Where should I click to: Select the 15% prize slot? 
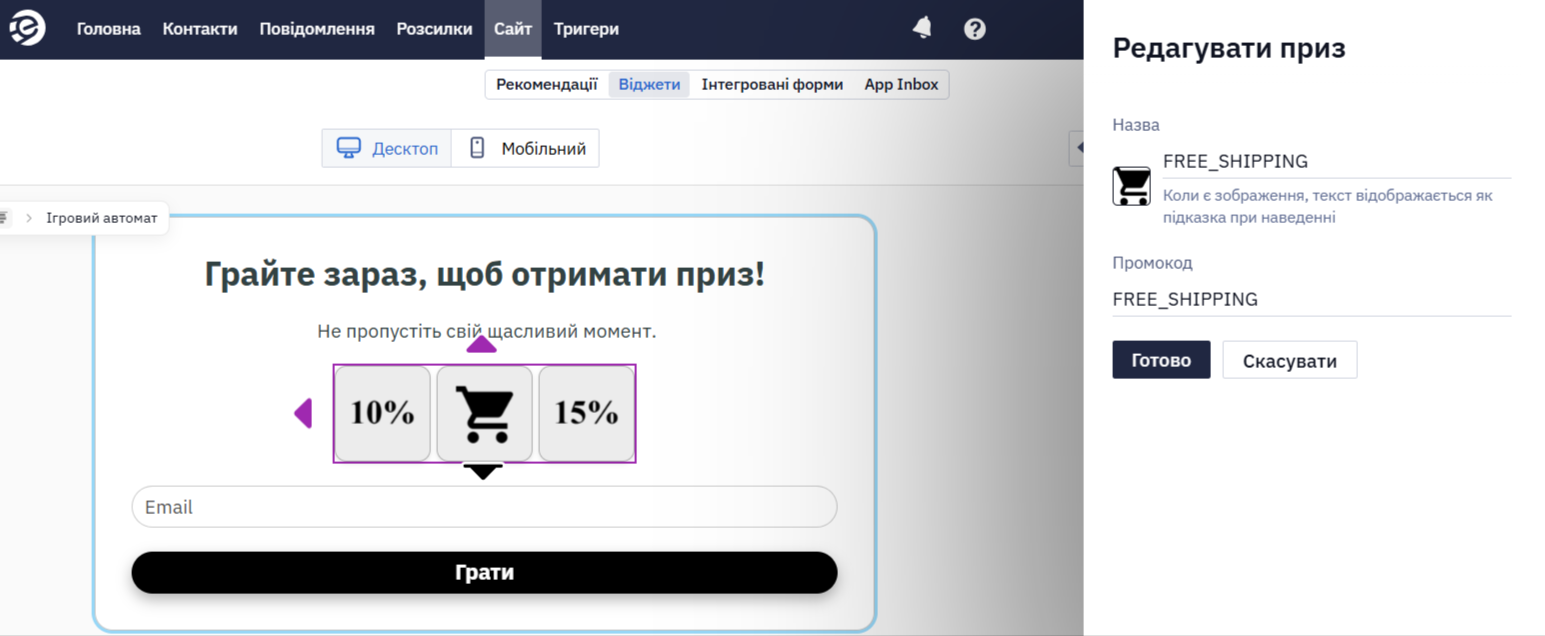tap(586, 414)
